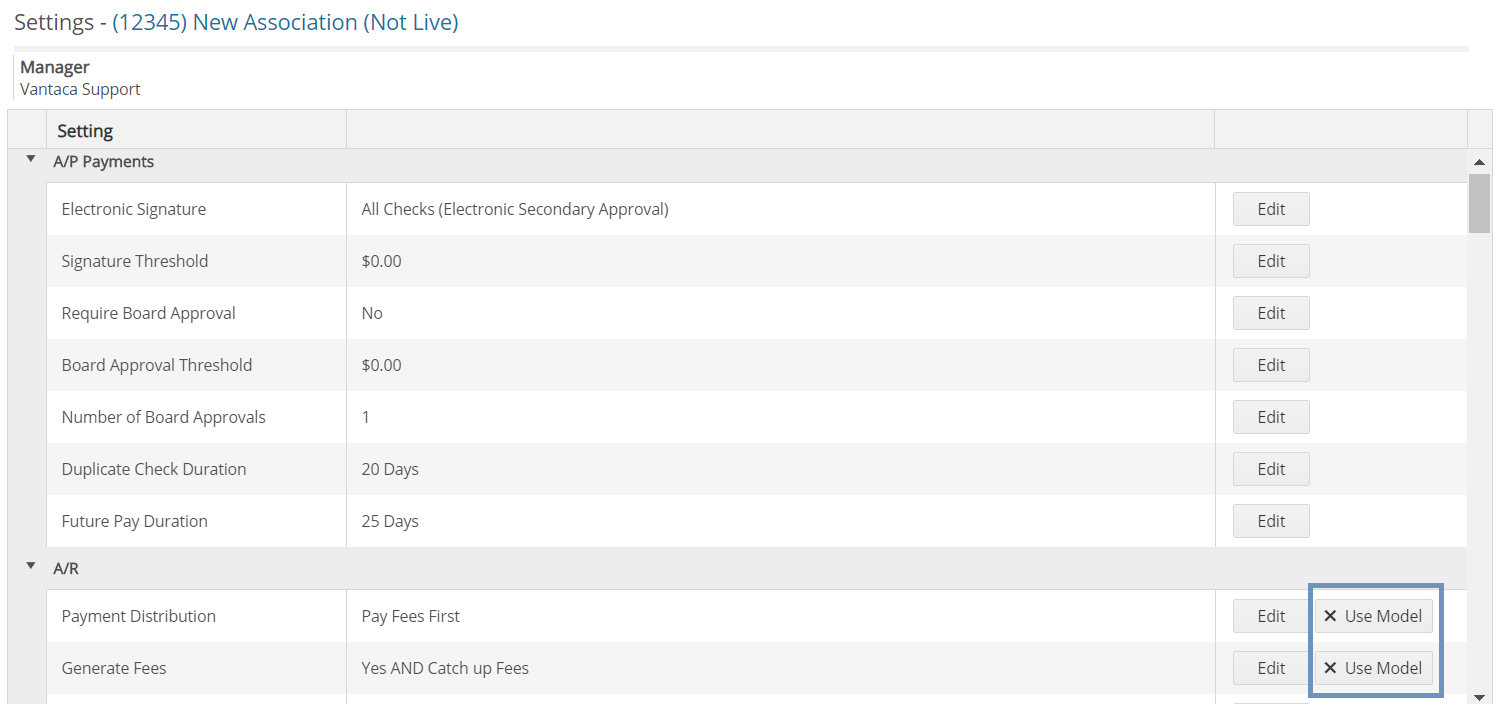Click the Setting column header
1505x717 pixels.
(85, 131)
